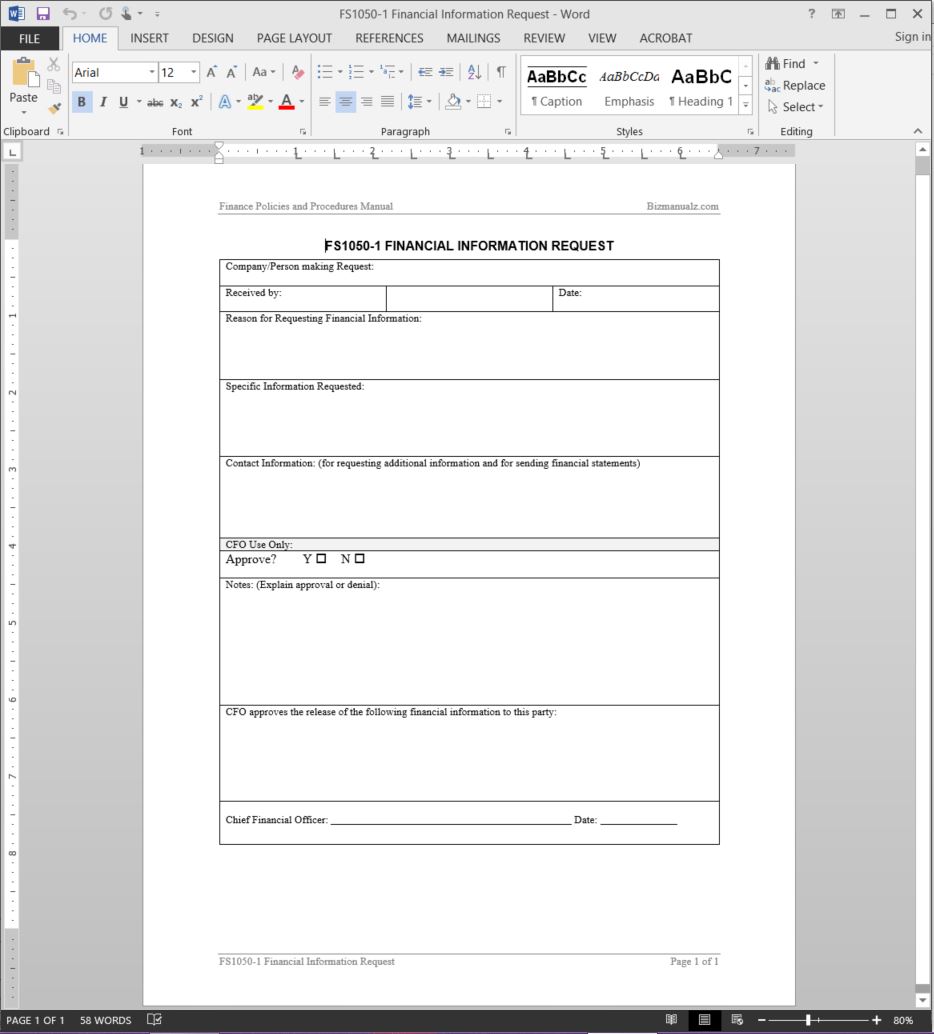The image size is (934, 1034).
Task: Apply the Heading 1 style
Action: pyautogui.click(x=701, y=86)
